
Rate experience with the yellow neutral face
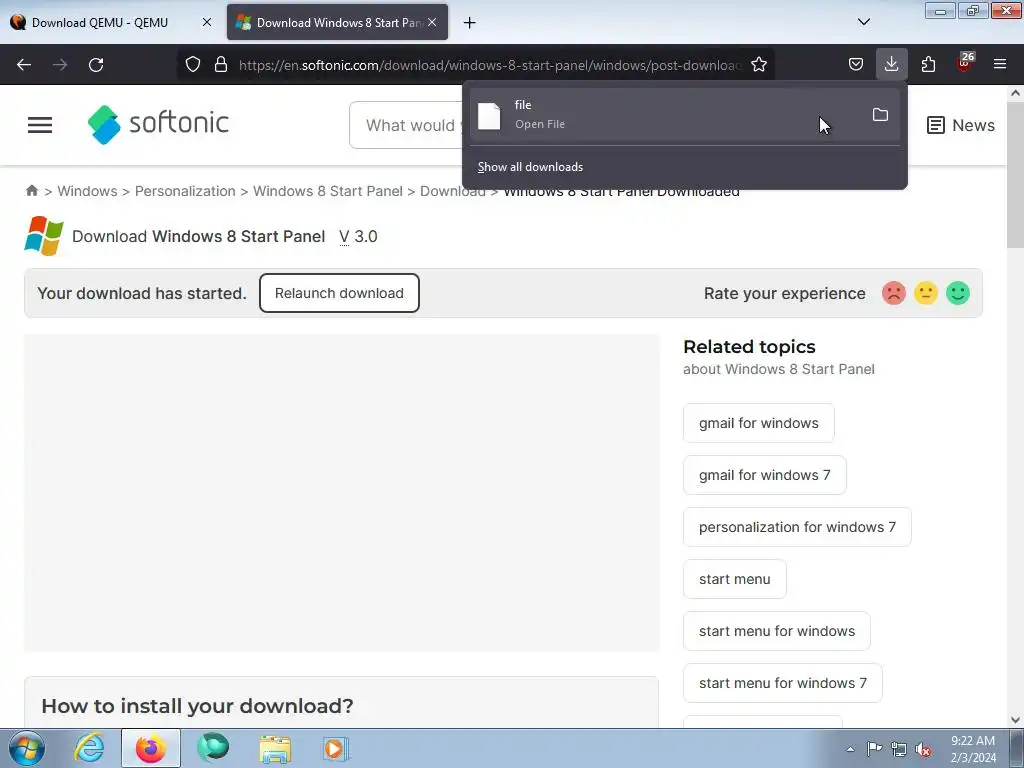coord(925,293)
